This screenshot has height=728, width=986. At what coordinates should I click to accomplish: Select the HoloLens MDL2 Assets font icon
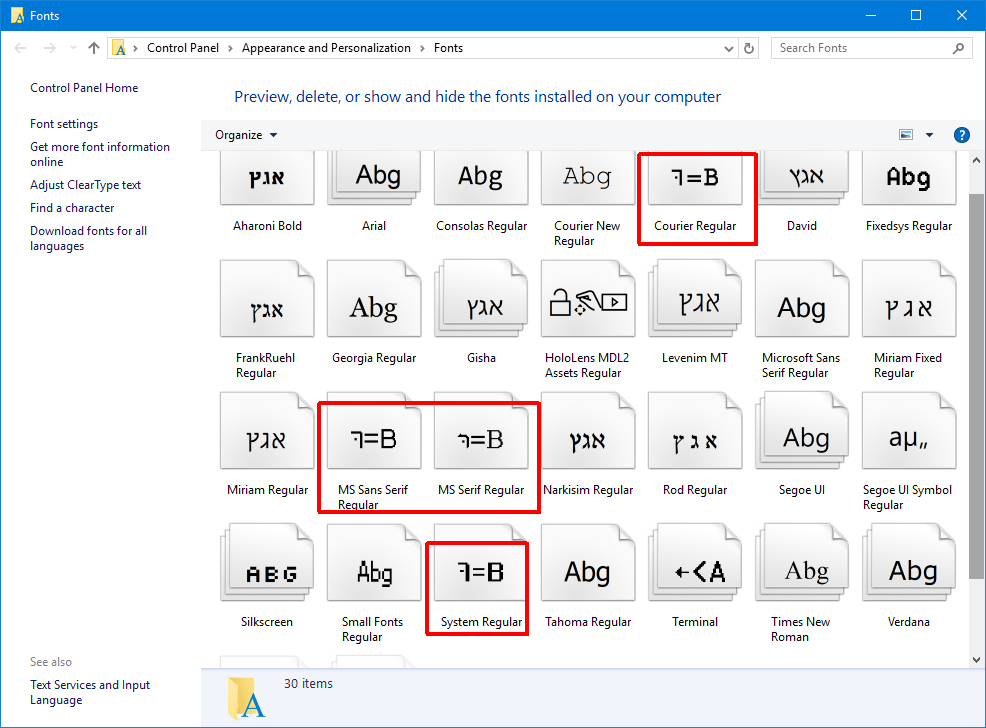click(588, 299)
